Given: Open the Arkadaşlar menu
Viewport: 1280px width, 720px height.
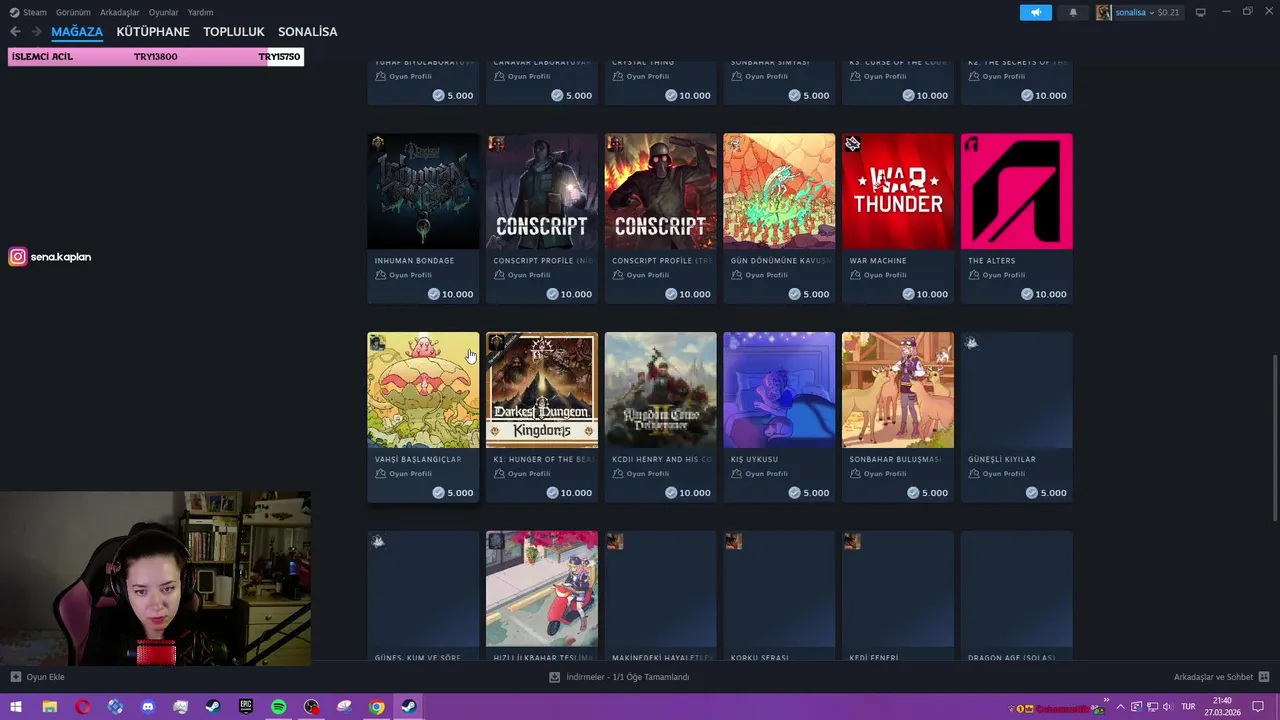Looking at the screenshot, I should [120, 12].
